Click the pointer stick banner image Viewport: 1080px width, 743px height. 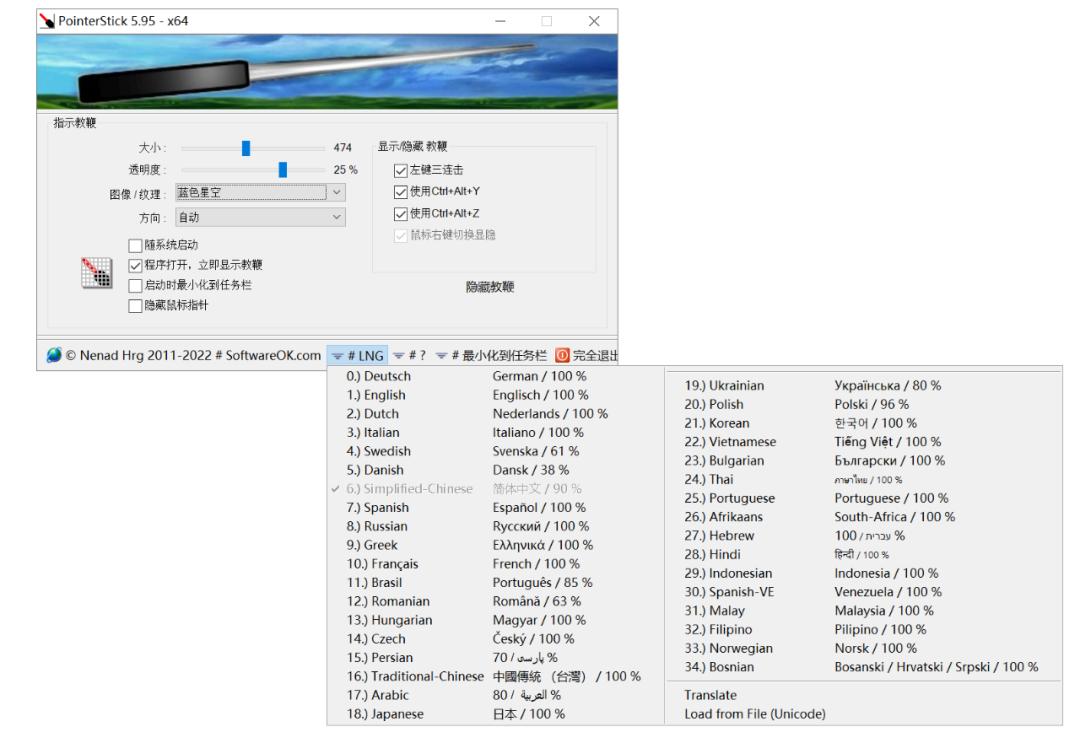point(327,72)
